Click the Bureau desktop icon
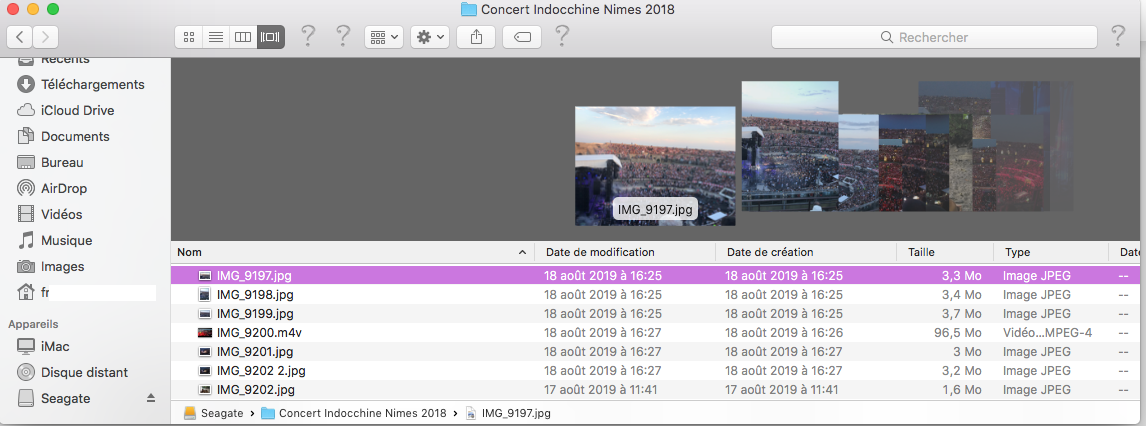1146x426 pixels. coord(26,162)
